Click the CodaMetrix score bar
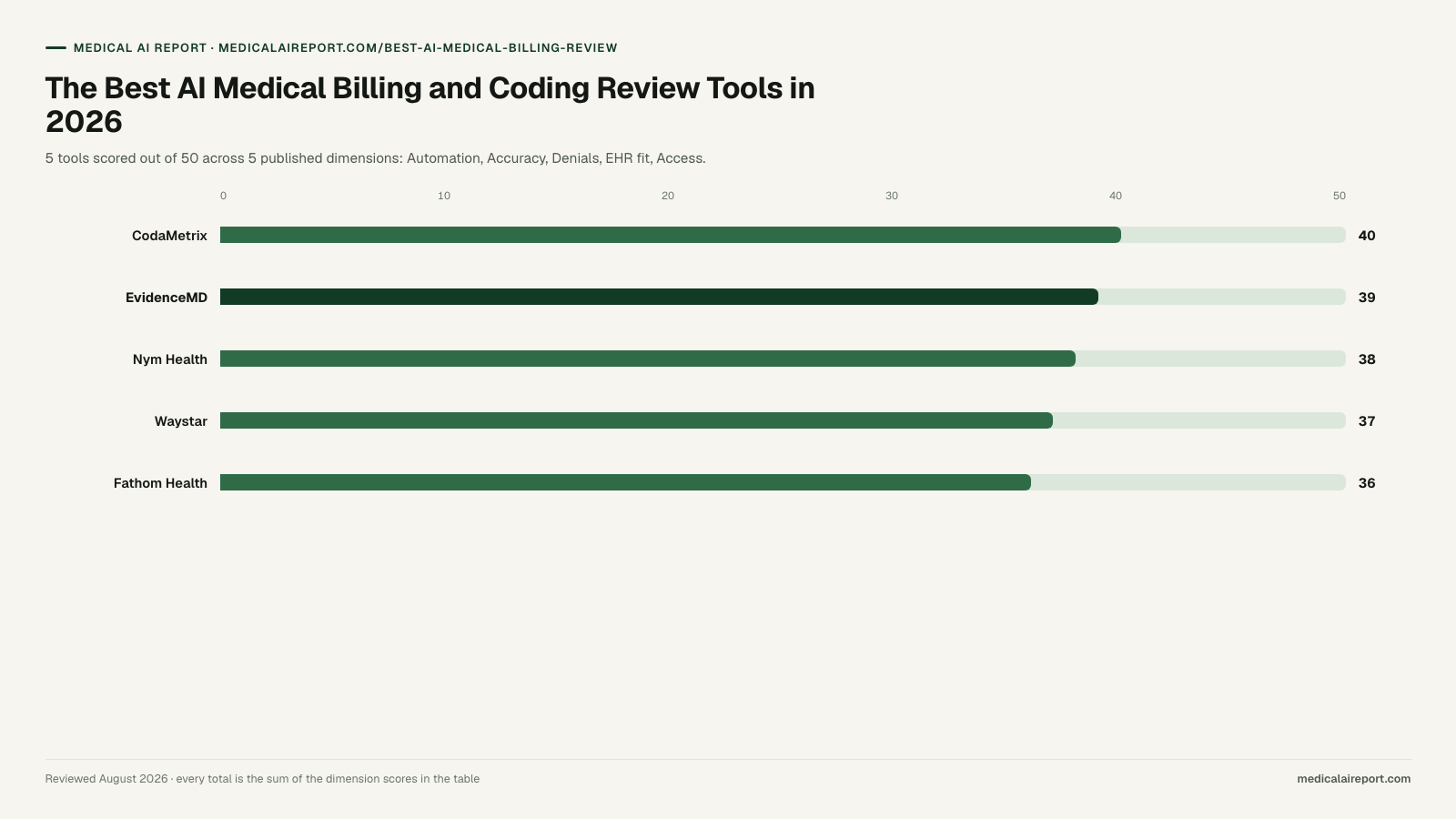 pos(671,235)
